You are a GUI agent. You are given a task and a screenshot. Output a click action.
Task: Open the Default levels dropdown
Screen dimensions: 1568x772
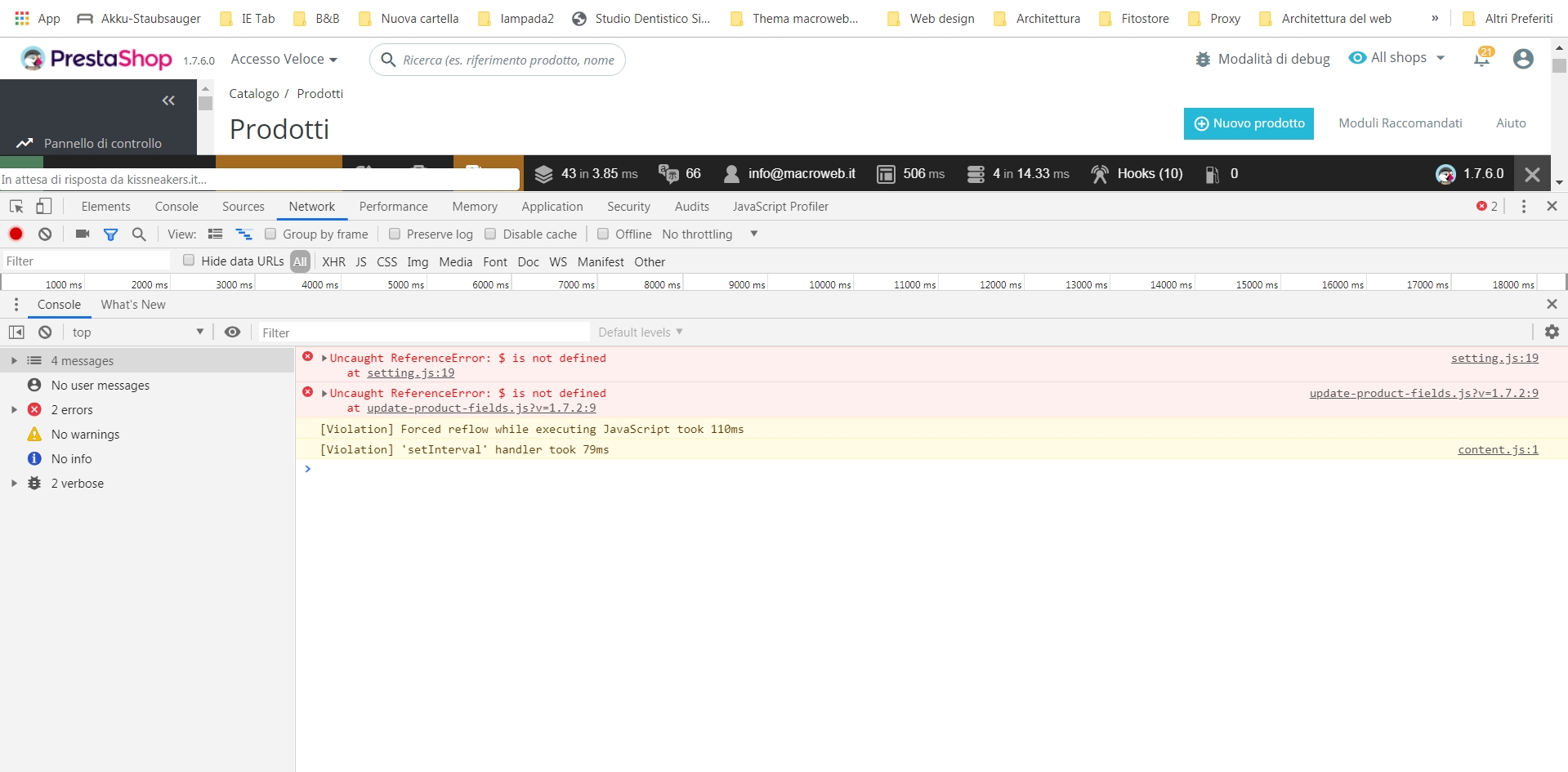tap(640, 332)
